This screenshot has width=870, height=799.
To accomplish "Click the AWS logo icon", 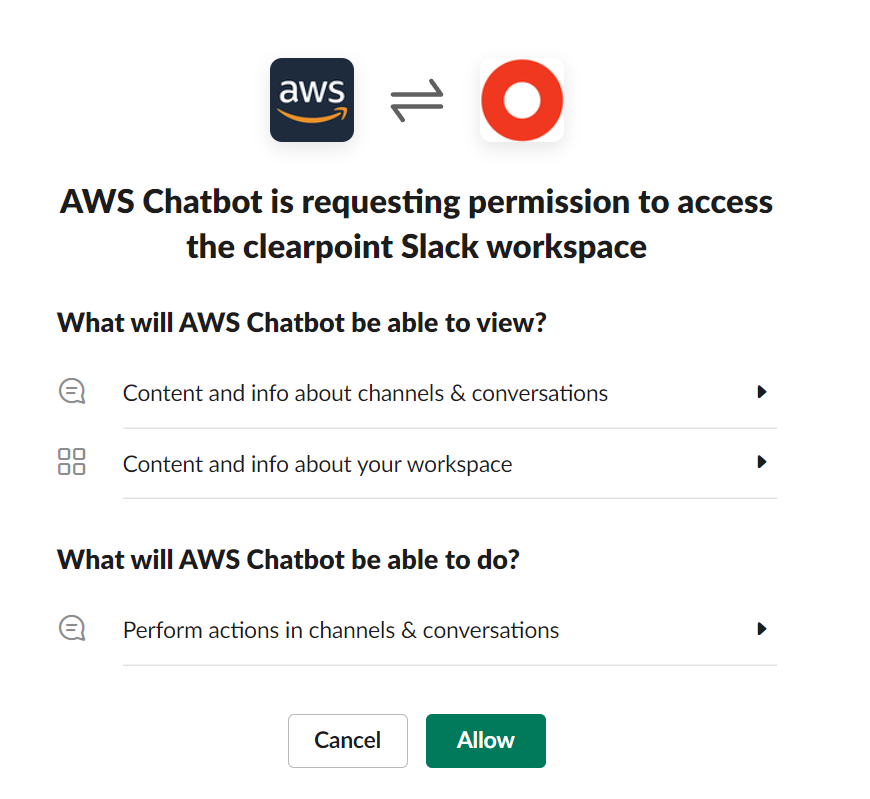I will pos(311,100).
